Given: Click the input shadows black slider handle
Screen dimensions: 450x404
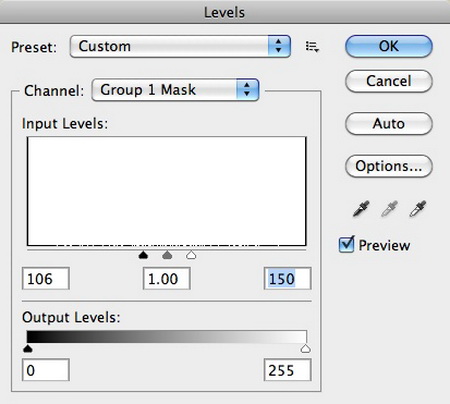Looking at the screenshot, I should click(143, 255).
